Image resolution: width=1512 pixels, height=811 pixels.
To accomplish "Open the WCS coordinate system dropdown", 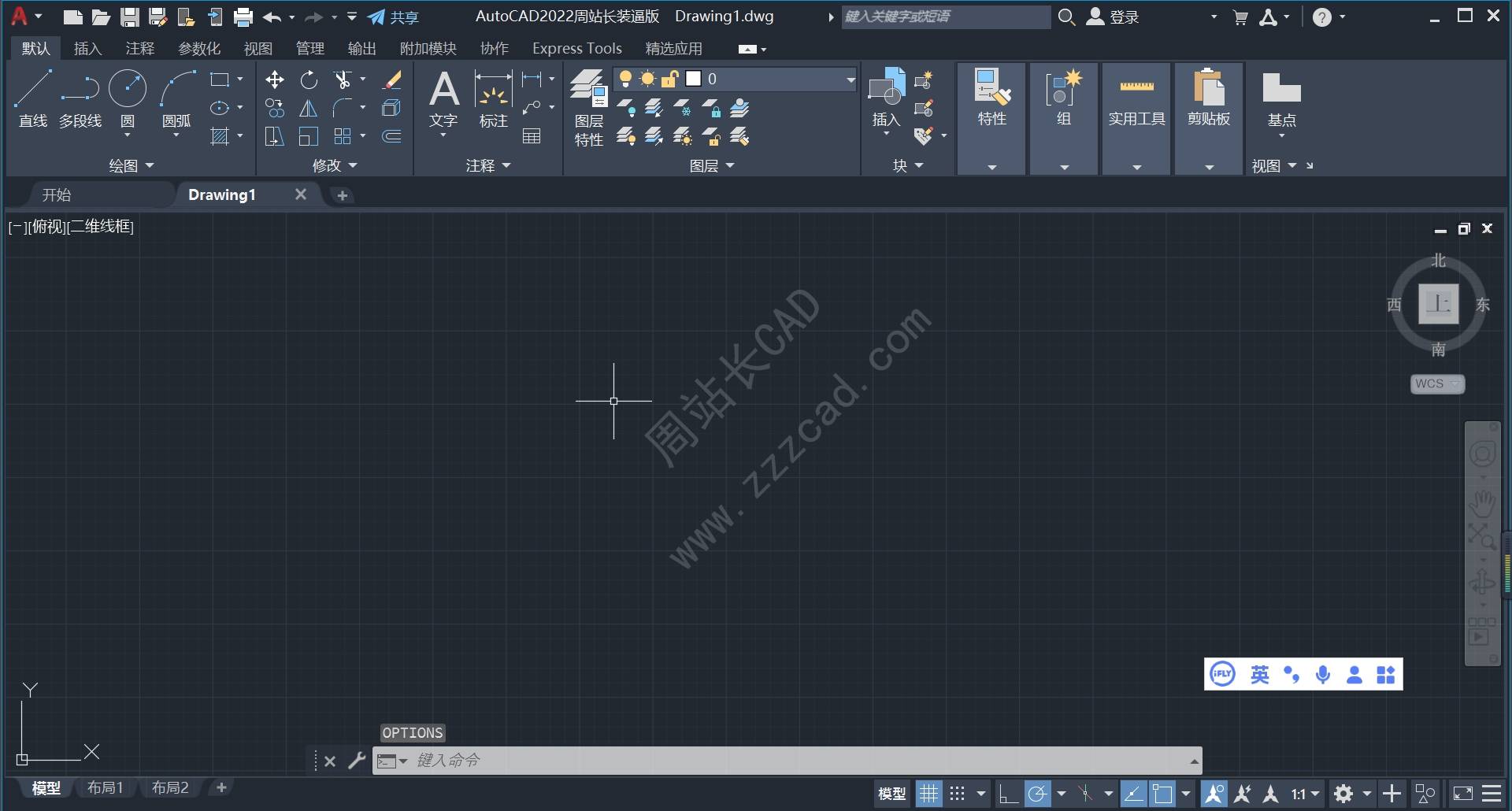I will pyautogui.click(x=1437, y=383).
